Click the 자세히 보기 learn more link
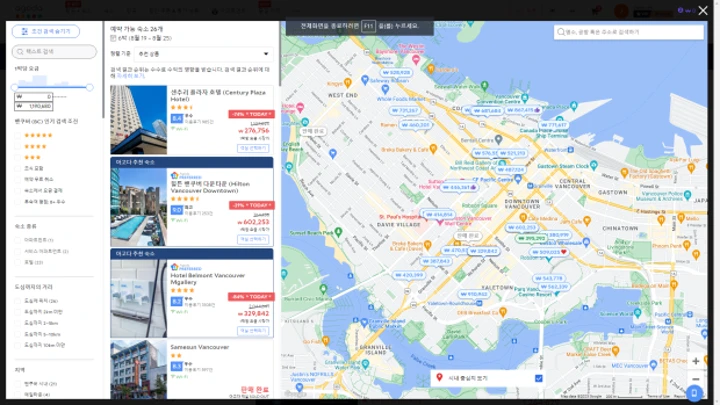 point(130,76)
